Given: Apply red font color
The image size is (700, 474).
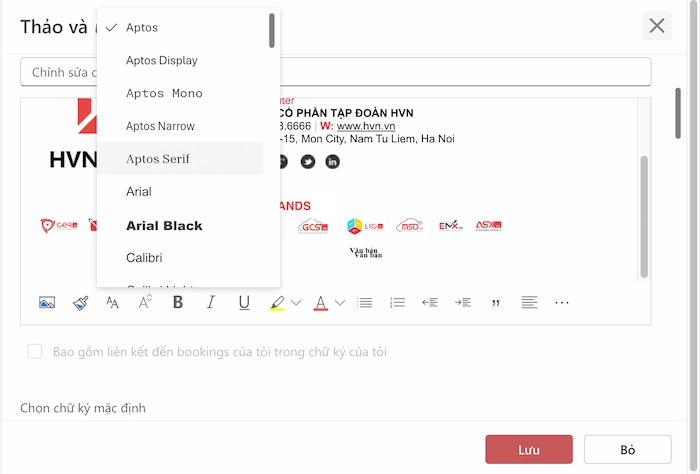Looking at the screenshot, I should (321, 303).
